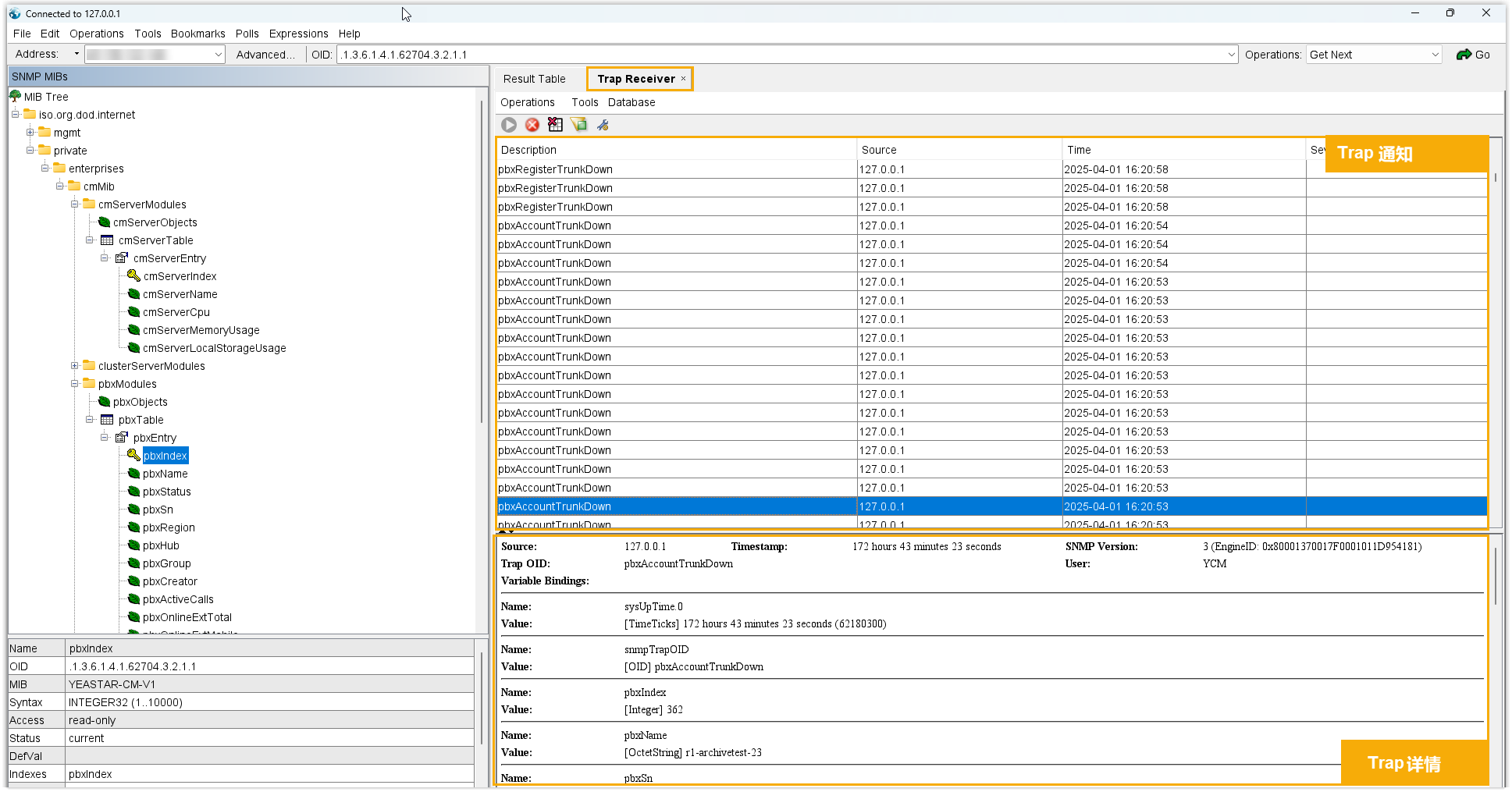The image size is (1512, 792).
Task: Select the pbxStatus tree item
Action: click(166, 492)
